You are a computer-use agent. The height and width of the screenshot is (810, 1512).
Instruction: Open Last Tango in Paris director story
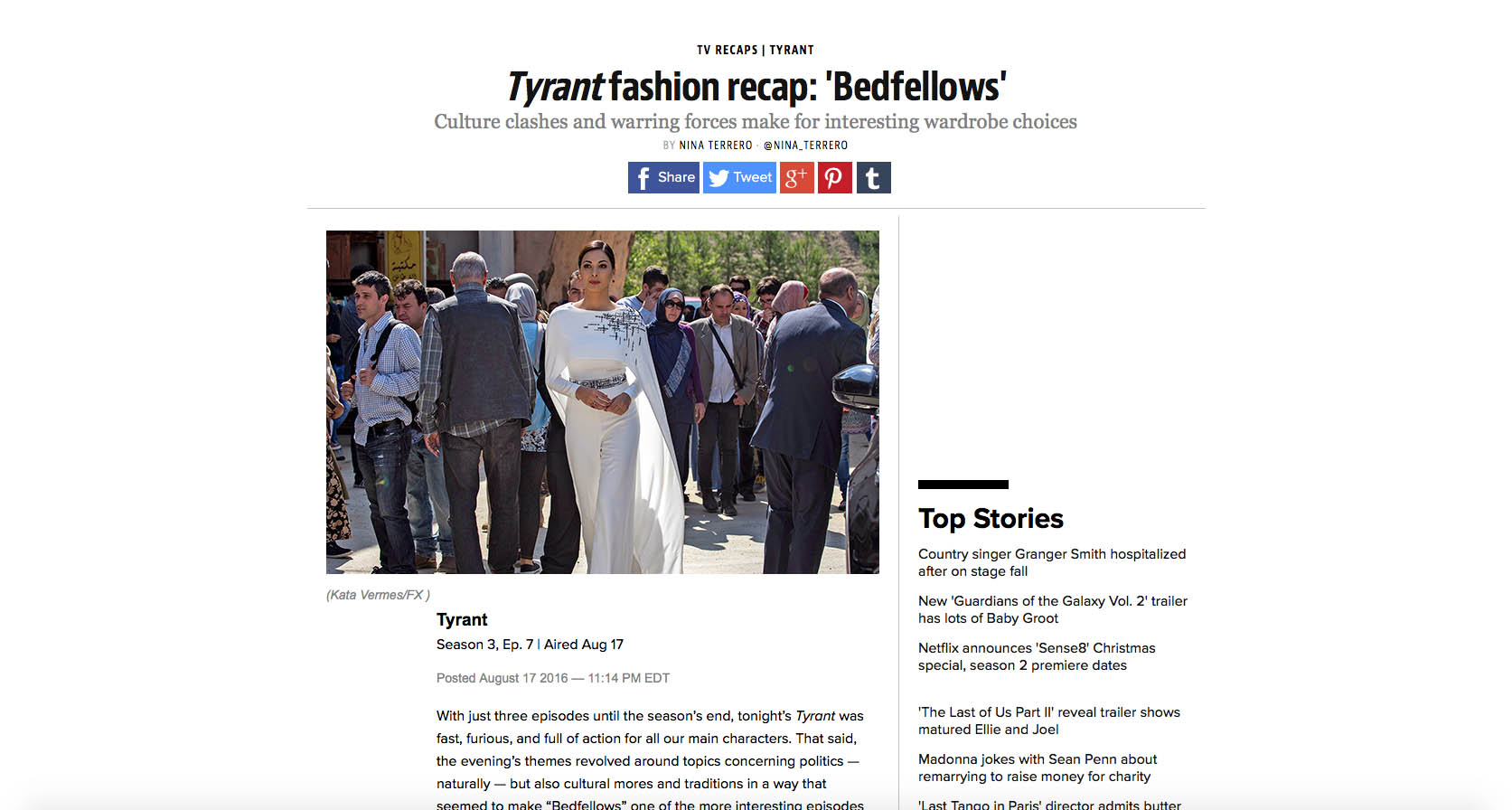coord(1049,805)
